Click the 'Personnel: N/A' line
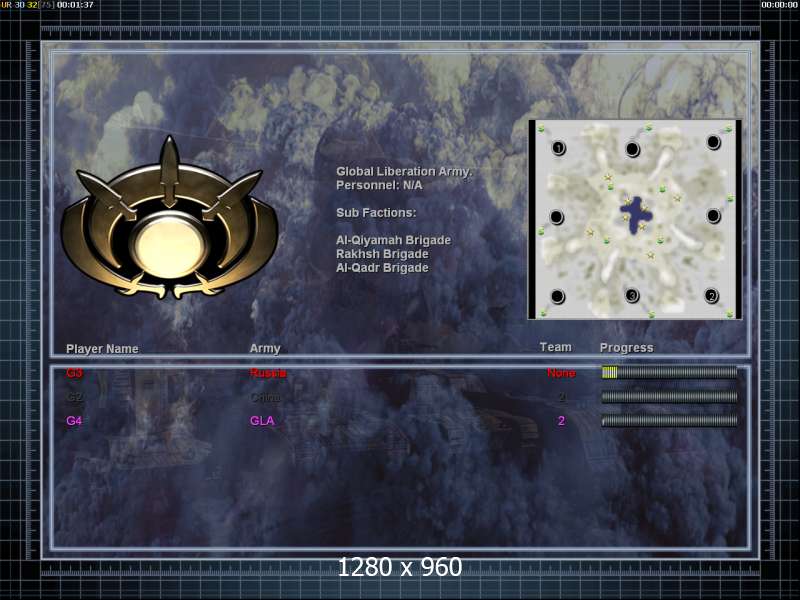This screenshot has height=600, width=800. click(379, 185)
